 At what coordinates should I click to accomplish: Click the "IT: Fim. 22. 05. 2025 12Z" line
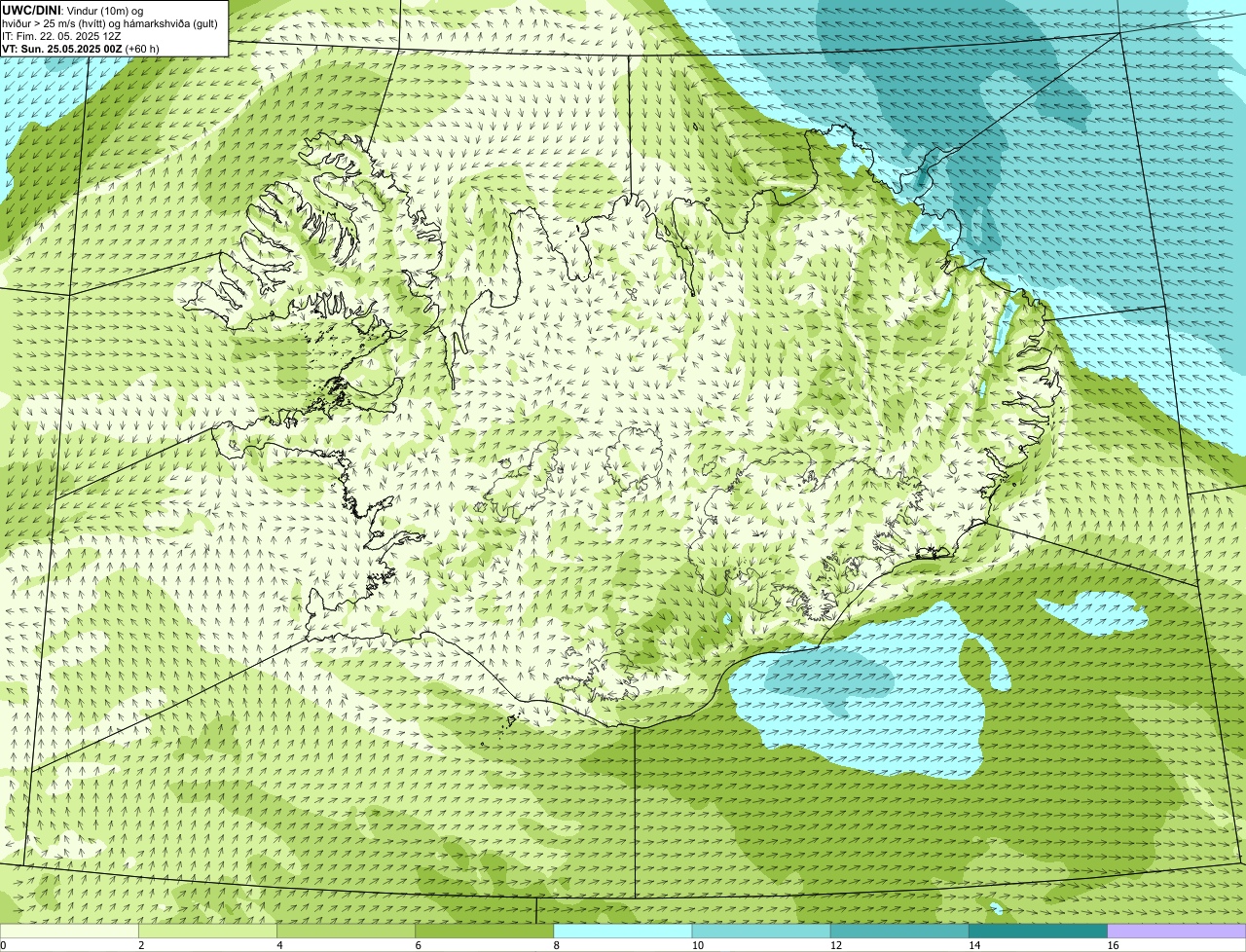click(x=61, y=36)
